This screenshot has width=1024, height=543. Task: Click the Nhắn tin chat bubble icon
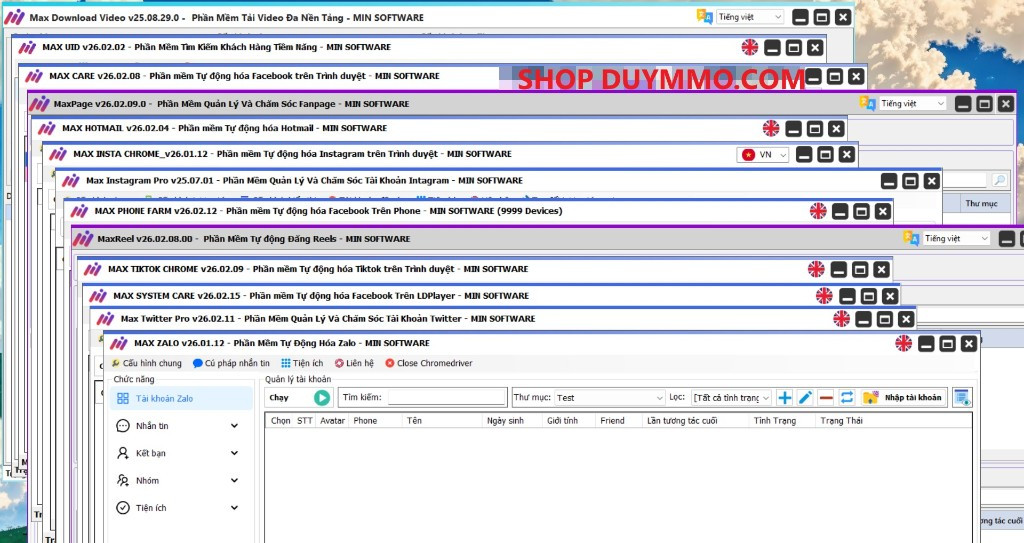coord(123,426)
